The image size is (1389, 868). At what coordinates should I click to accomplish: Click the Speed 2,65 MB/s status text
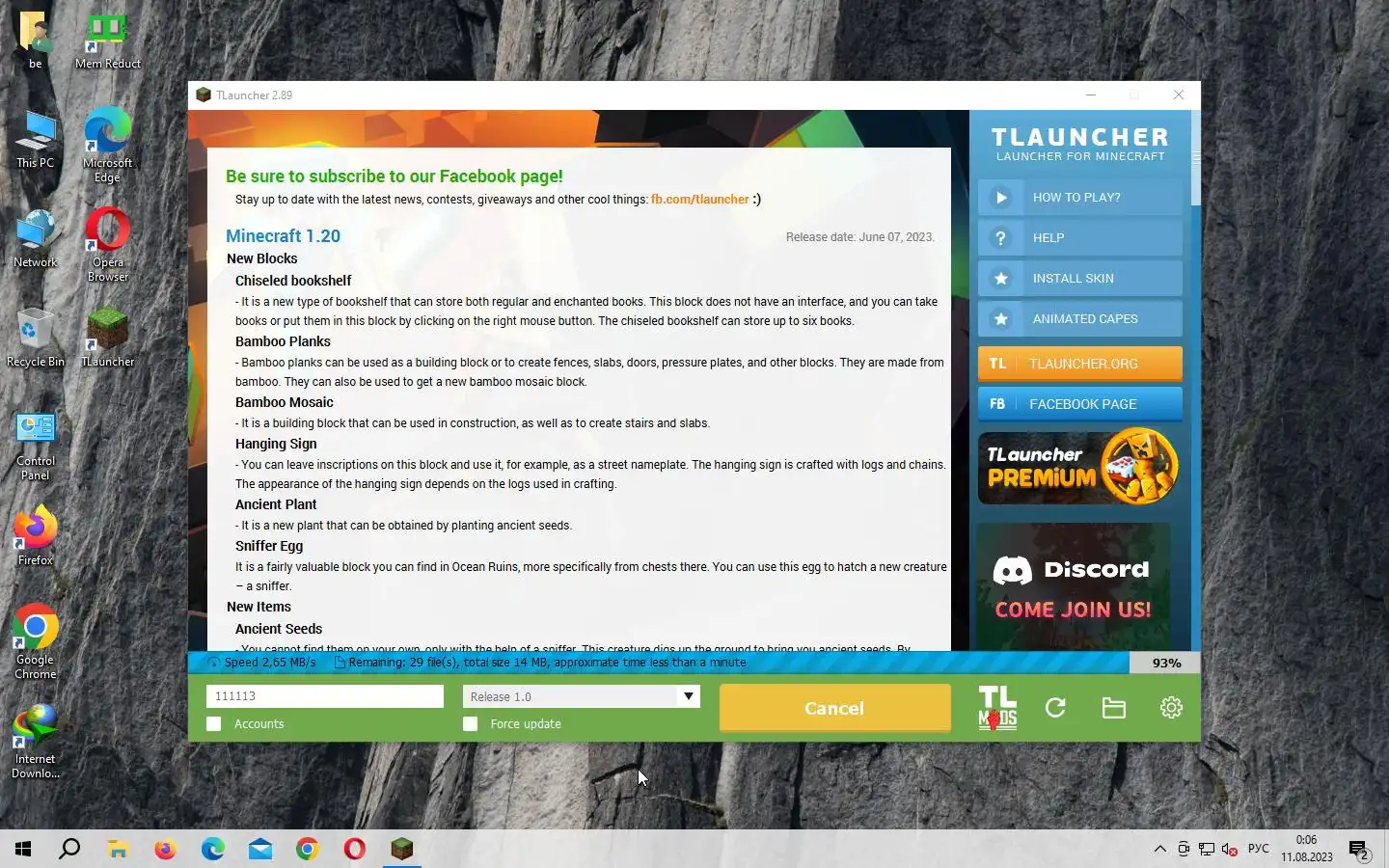(269, 663)
